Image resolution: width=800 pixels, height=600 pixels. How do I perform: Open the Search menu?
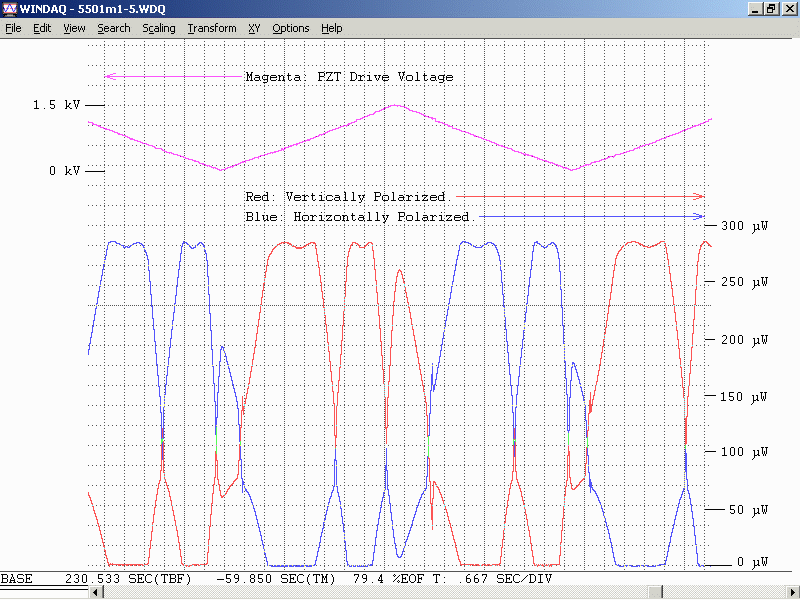pyautogui.click(x=114, y=28)
